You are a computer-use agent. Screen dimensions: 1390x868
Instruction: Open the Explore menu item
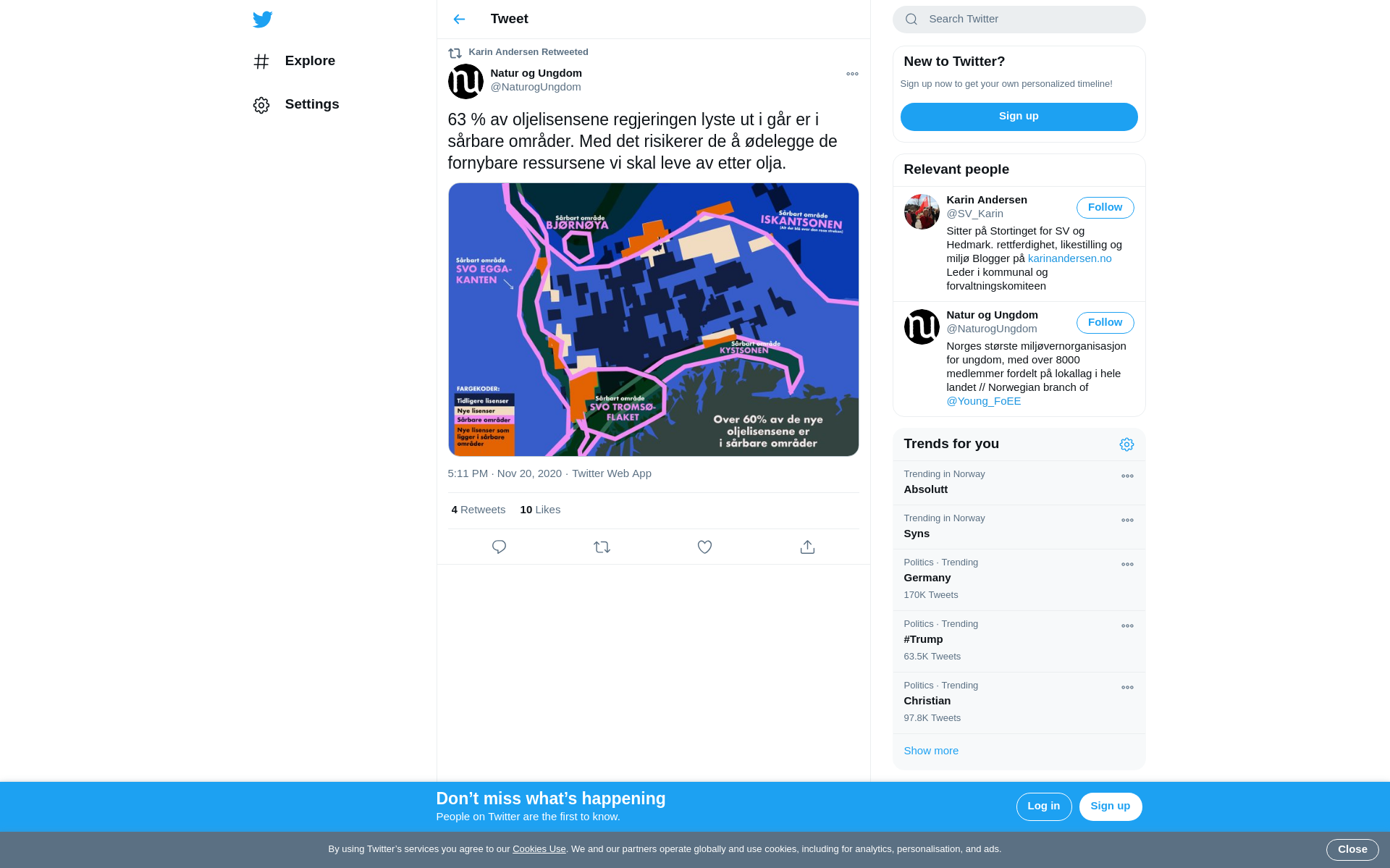click(x=294, y=62)
